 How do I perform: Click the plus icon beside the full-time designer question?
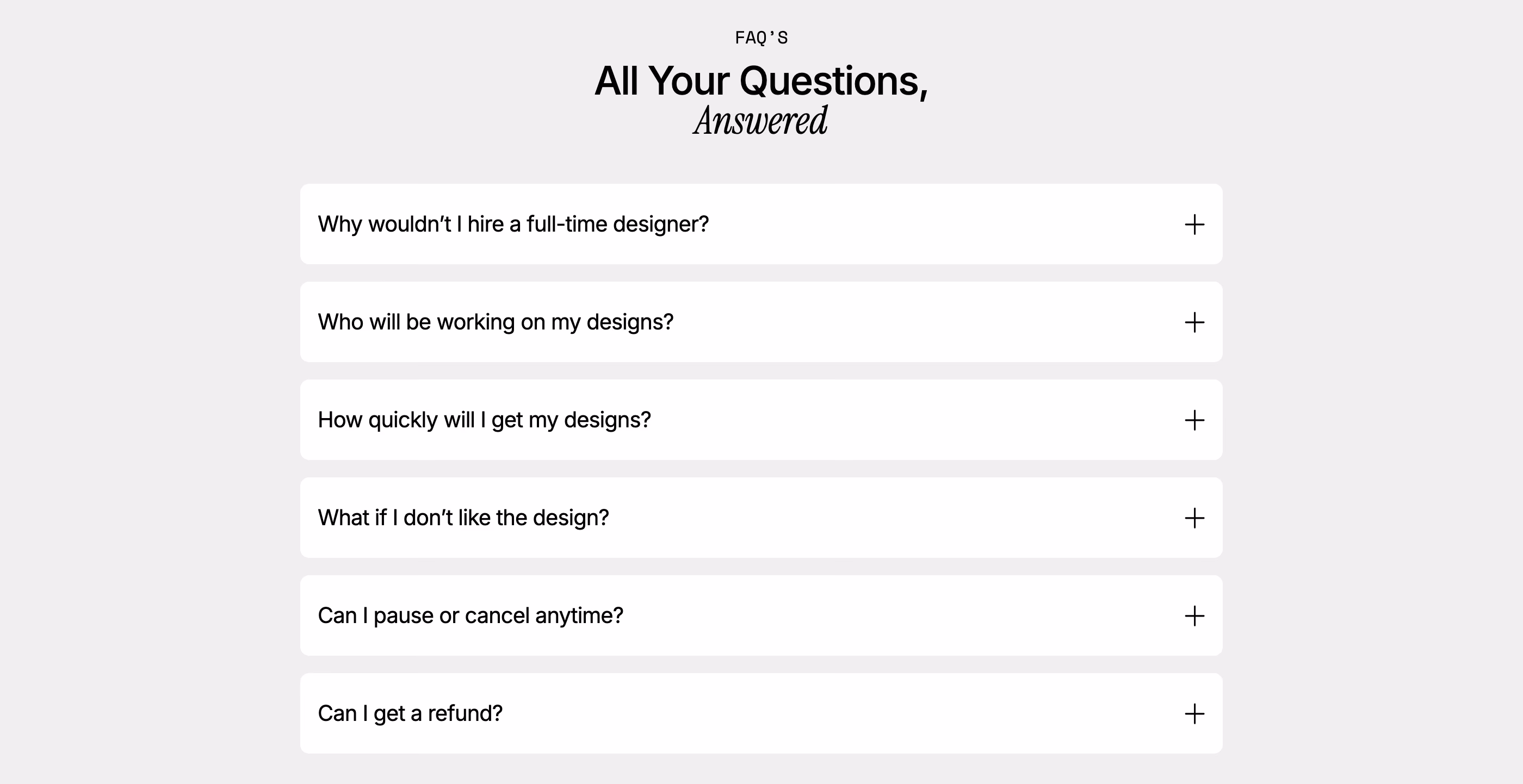(x=1194, y=225)
